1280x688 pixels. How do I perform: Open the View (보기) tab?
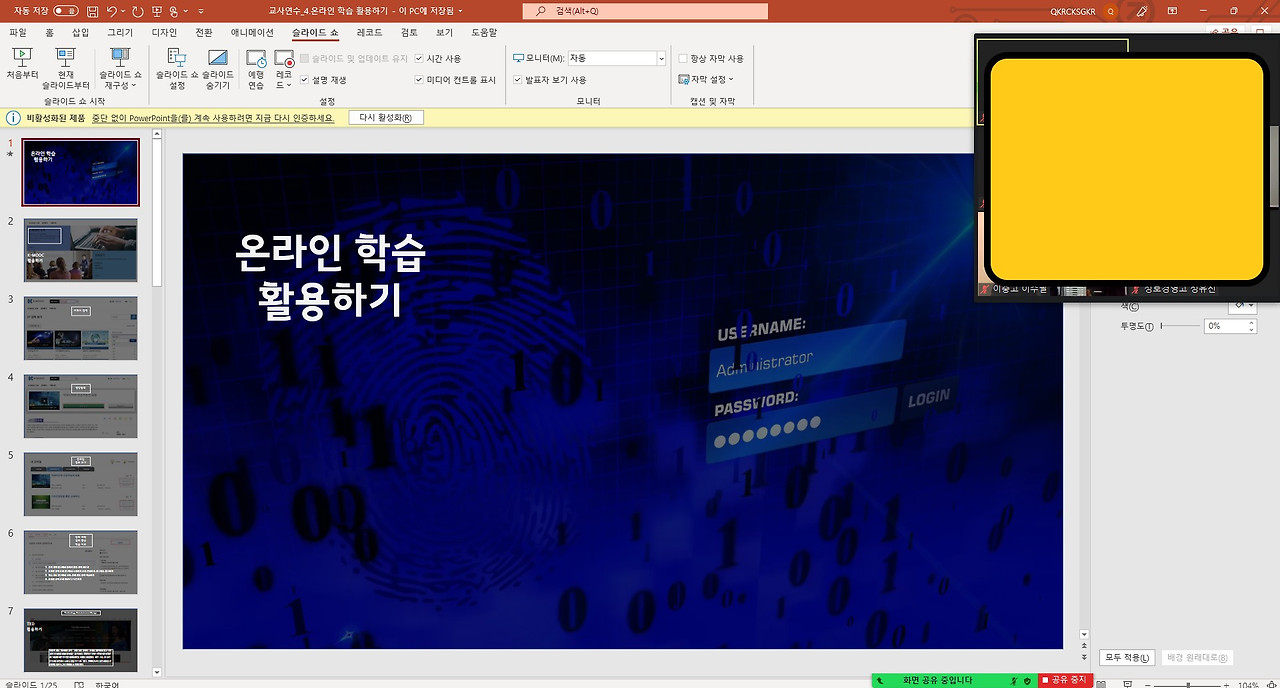pos(445,32)
